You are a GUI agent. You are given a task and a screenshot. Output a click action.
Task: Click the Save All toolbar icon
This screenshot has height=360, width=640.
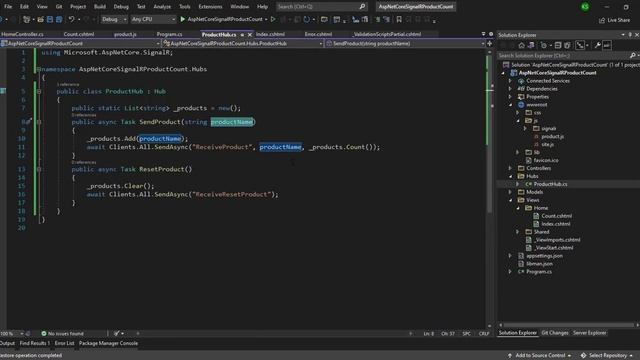(x=59, y=19)
